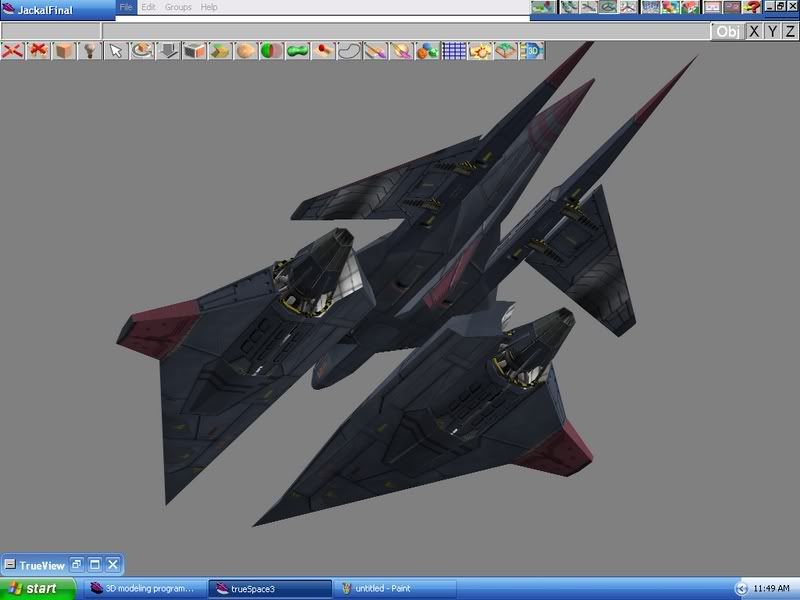Close the TrueView panel
This screenshot has height=600, width=800.
click(x=113, y=564)
